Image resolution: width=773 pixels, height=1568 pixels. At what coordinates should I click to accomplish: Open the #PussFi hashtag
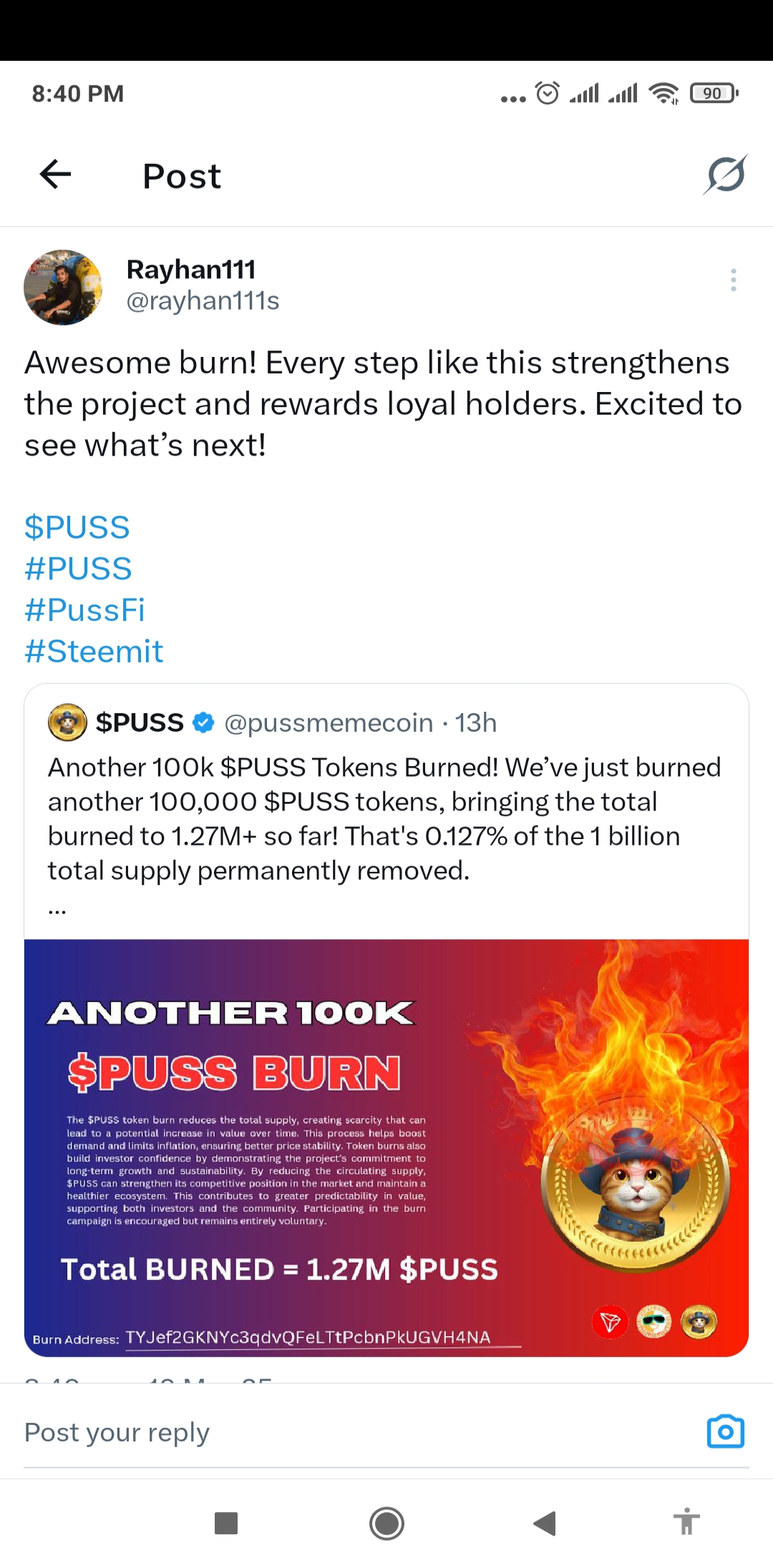point(85,610)
